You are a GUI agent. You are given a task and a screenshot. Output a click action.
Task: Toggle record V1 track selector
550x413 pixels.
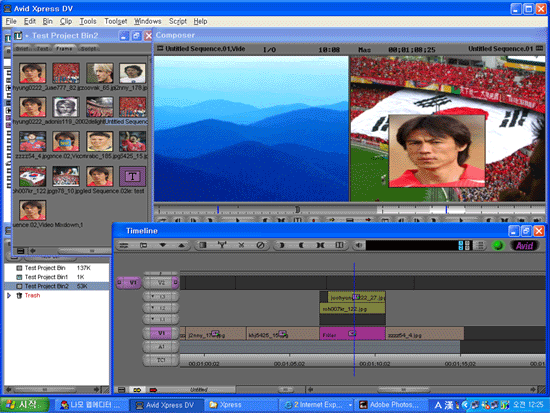[x=161, y=333]
